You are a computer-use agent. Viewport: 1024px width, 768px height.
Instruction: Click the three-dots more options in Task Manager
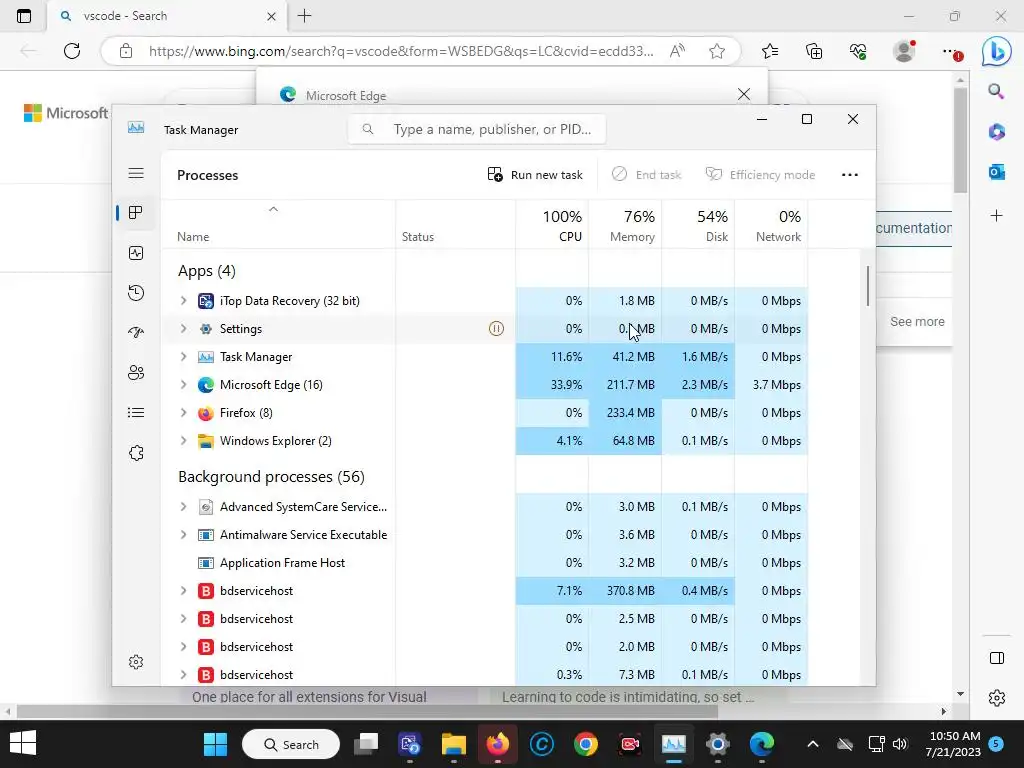tap(850, 175)
